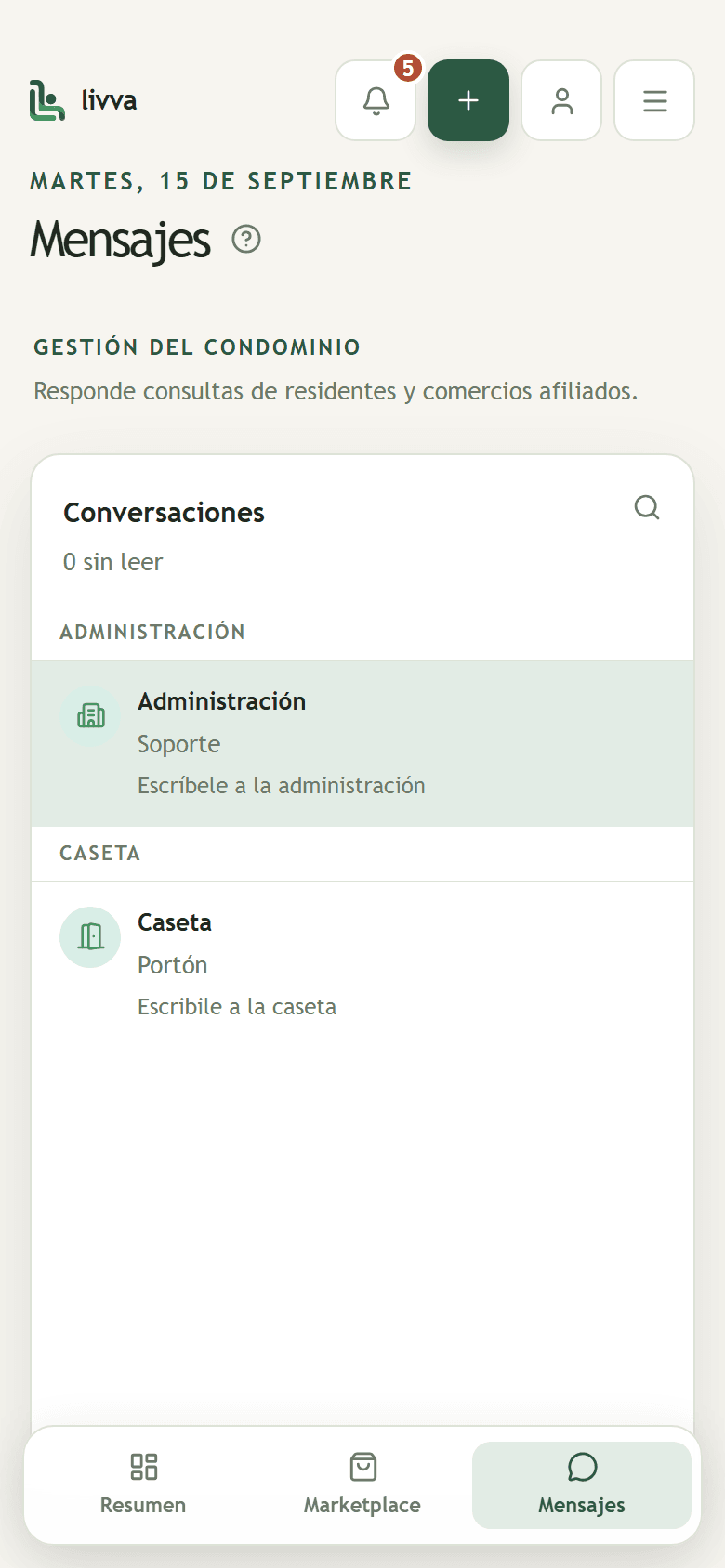Image resolution: width=725 pixels, height=1568 pixels.
Task: Click the Soporte subtitle
Action: pyautogui.click(x=178, y=744)
